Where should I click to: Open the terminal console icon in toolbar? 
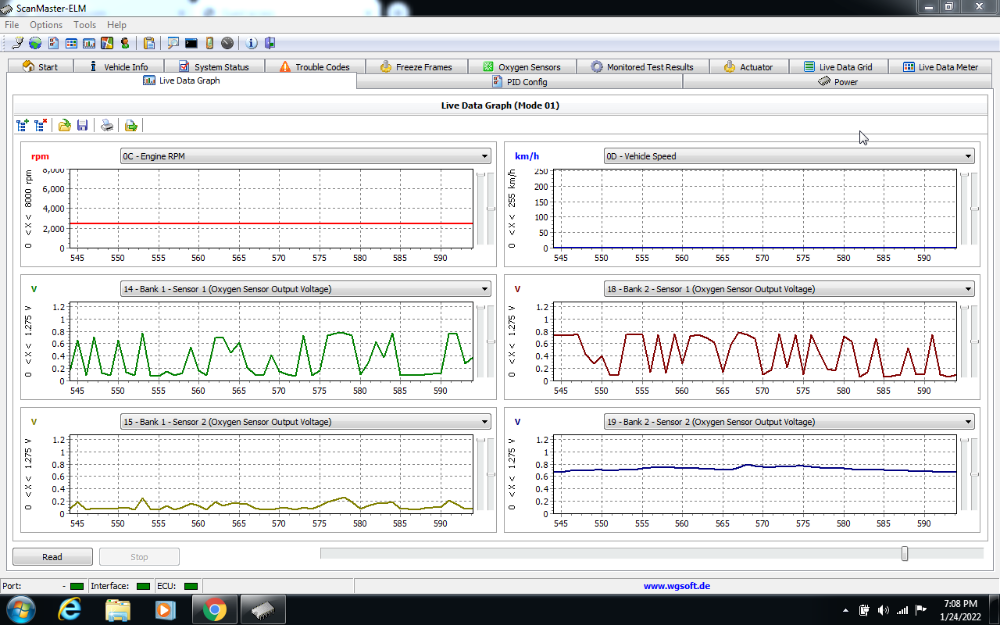point(191,43)
